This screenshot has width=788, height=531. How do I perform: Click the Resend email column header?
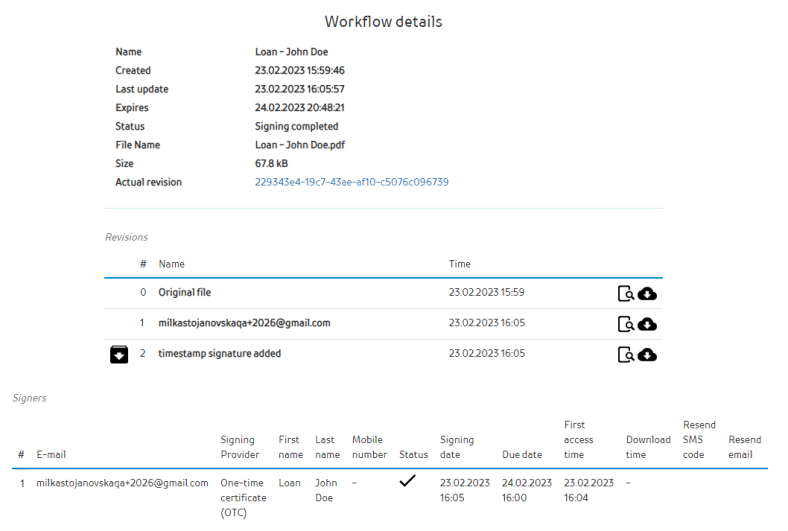pos(744,447)
